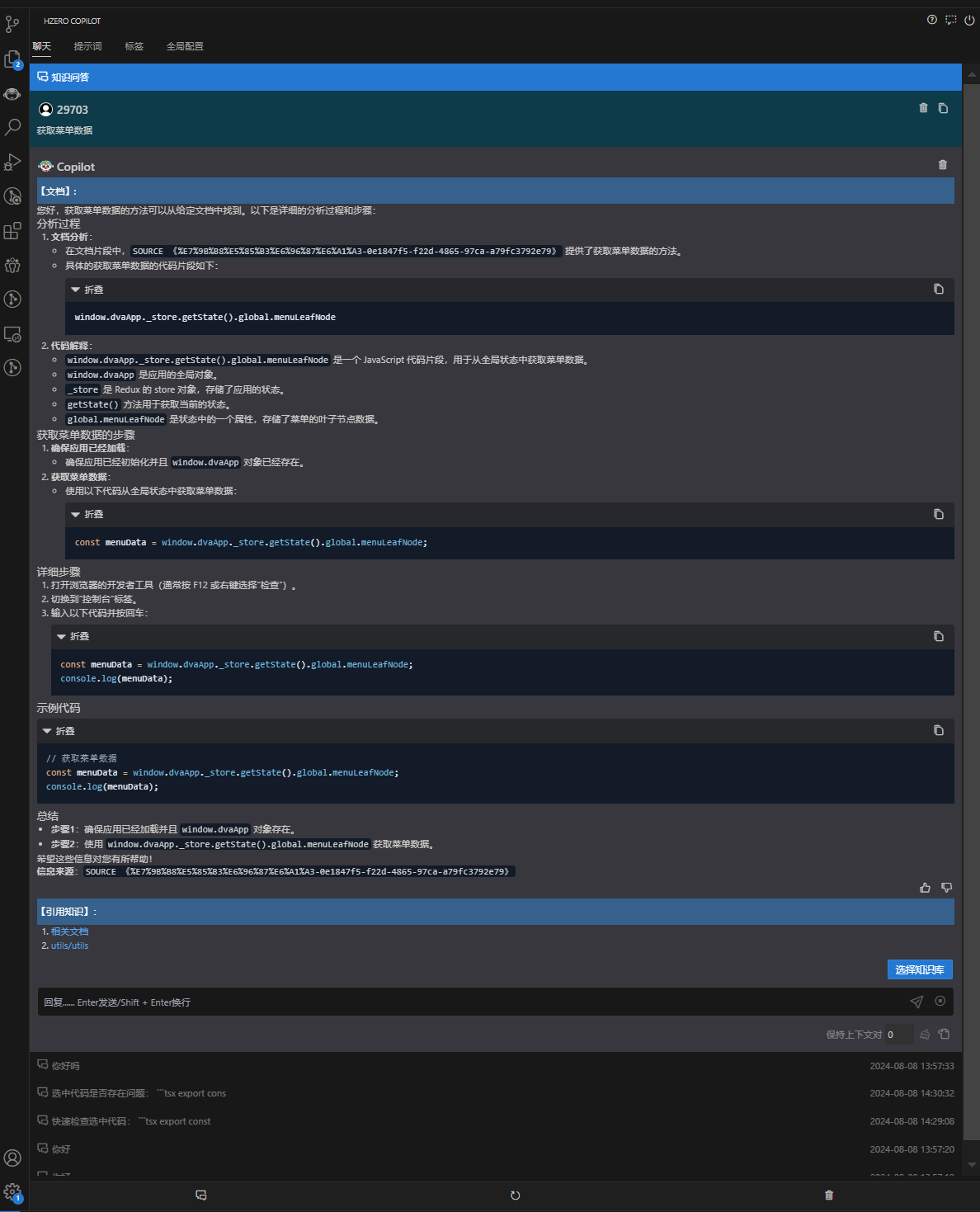980x1212 pixels.
Task: Click the 选择知识库 button
Action: 920,969
